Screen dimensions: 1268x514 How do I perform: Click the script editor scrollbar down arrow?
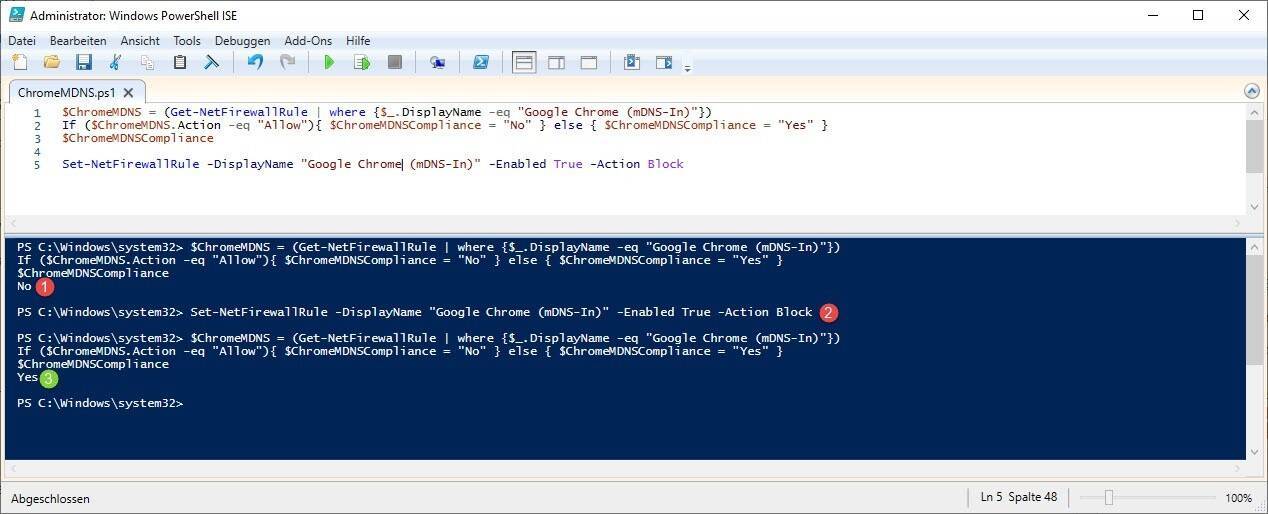(1254, 207)
